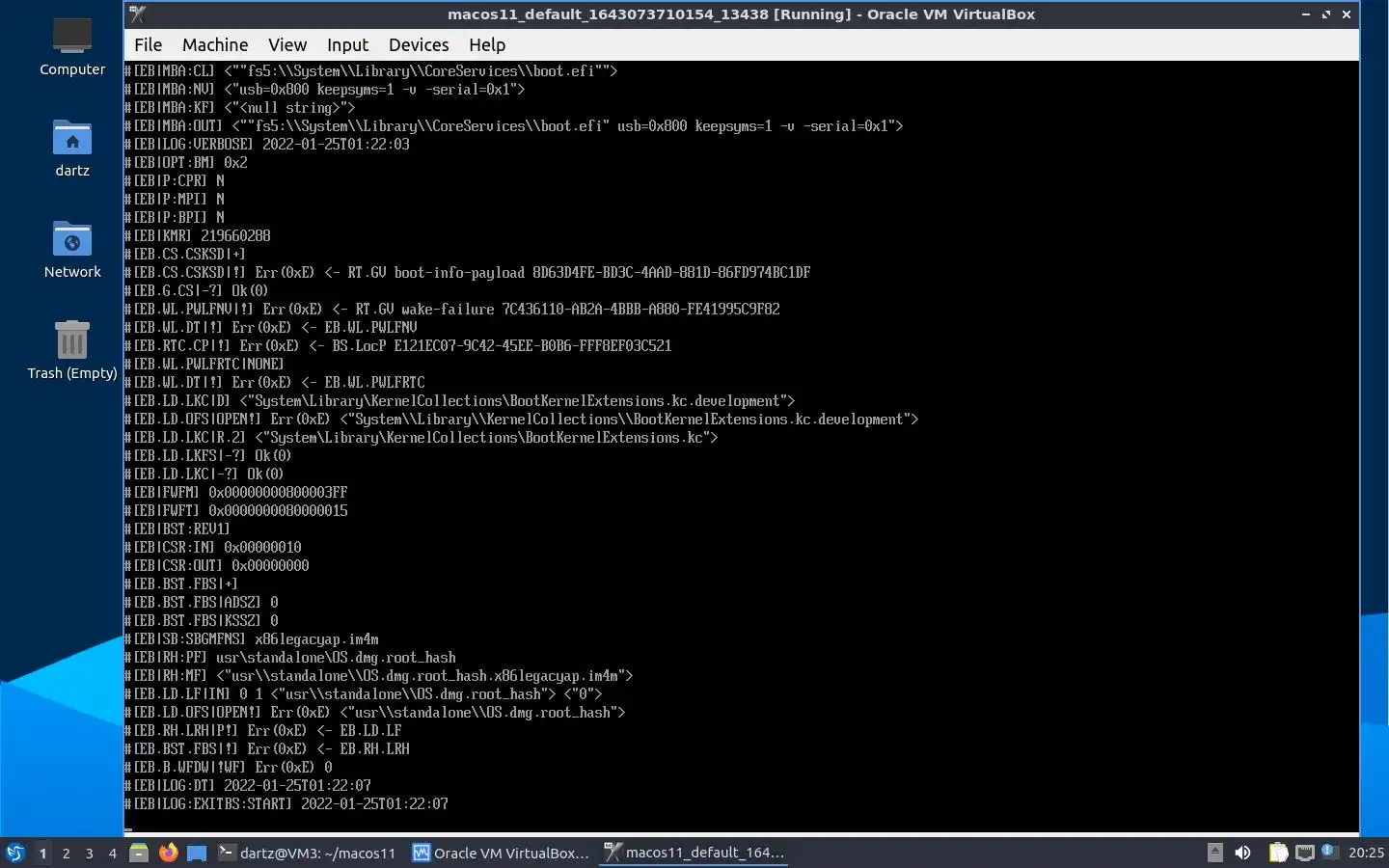Click the wake-failure error log line
The image size is (1389, 868).
tap(452, 309)
